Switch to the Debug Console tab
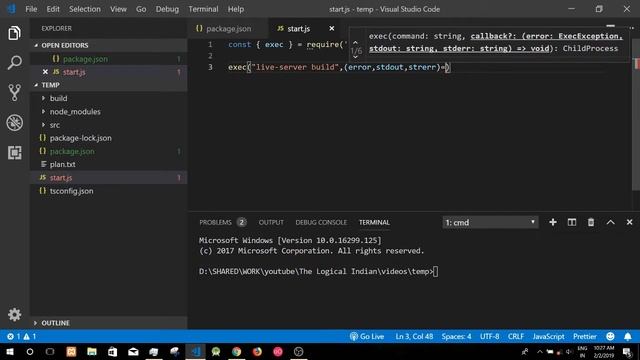Screen dimensions: 640x360 [321, 222]
